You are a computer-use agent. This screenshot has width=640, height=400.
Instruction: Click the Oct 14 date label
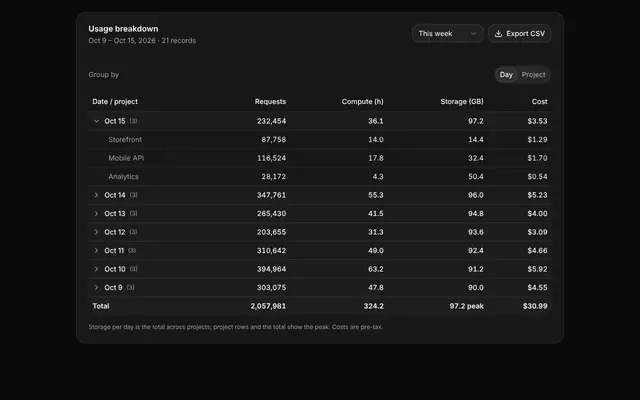(115, 195)
